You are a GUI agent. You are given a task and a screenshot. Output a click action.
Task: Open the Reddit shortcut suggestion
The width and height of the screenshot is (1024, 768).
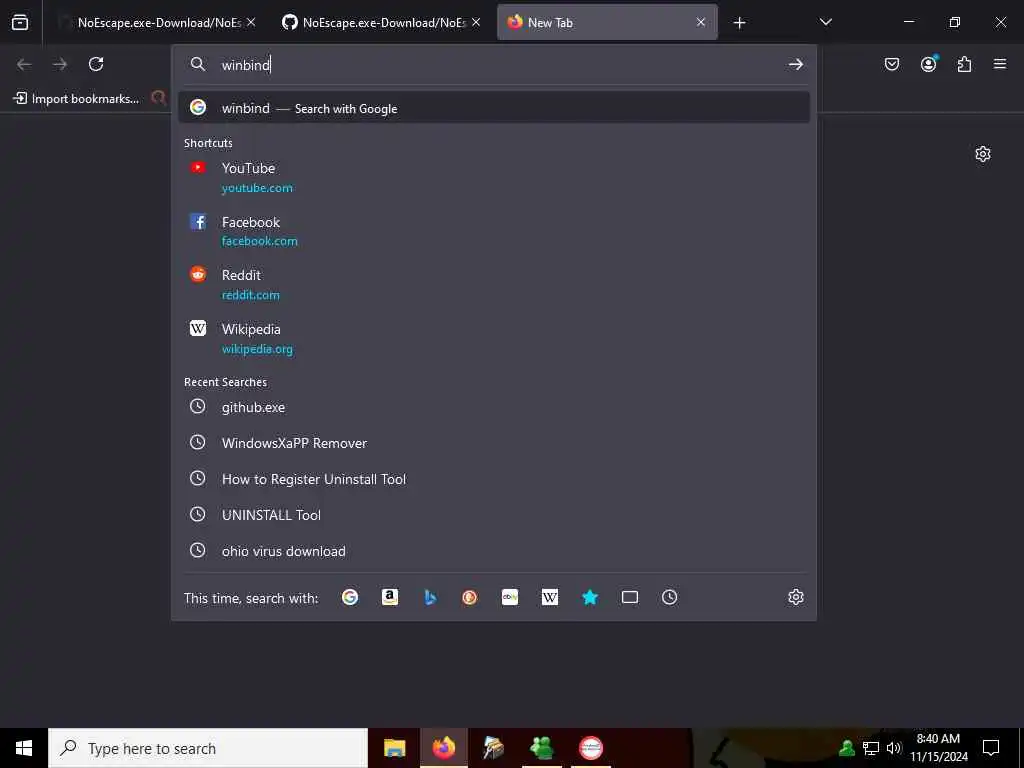tap(494, 285)
